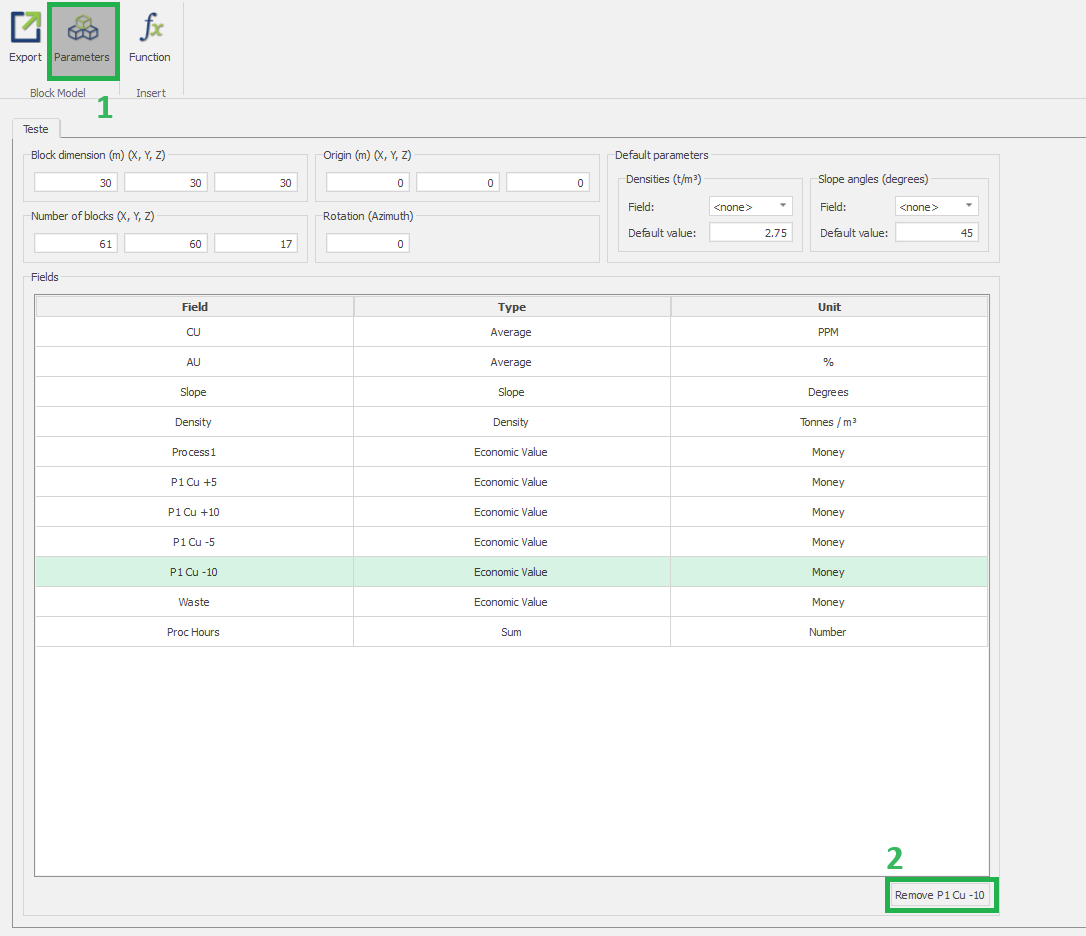
Task: Click the Block dimension X input field
Action: pyautogui.click(x=76, y=183)
